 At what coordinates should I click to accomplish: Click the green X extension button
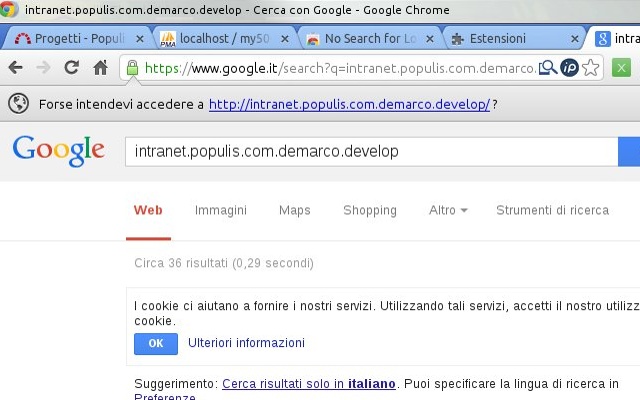point(621,68)
